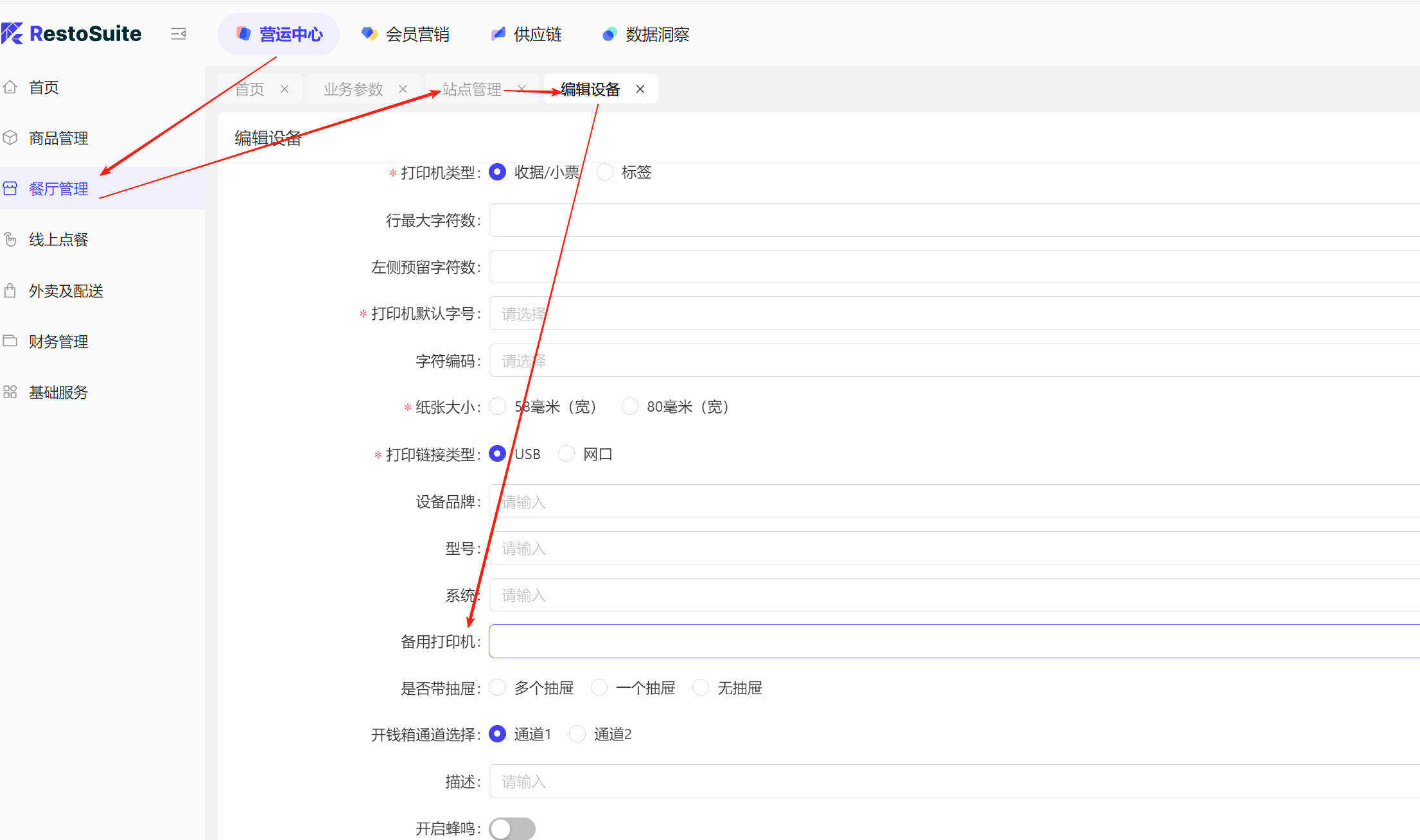The width and height of the screenshot is (1420, 840).
Task: Close the 业务参数 tab
Action: [403, 89]
